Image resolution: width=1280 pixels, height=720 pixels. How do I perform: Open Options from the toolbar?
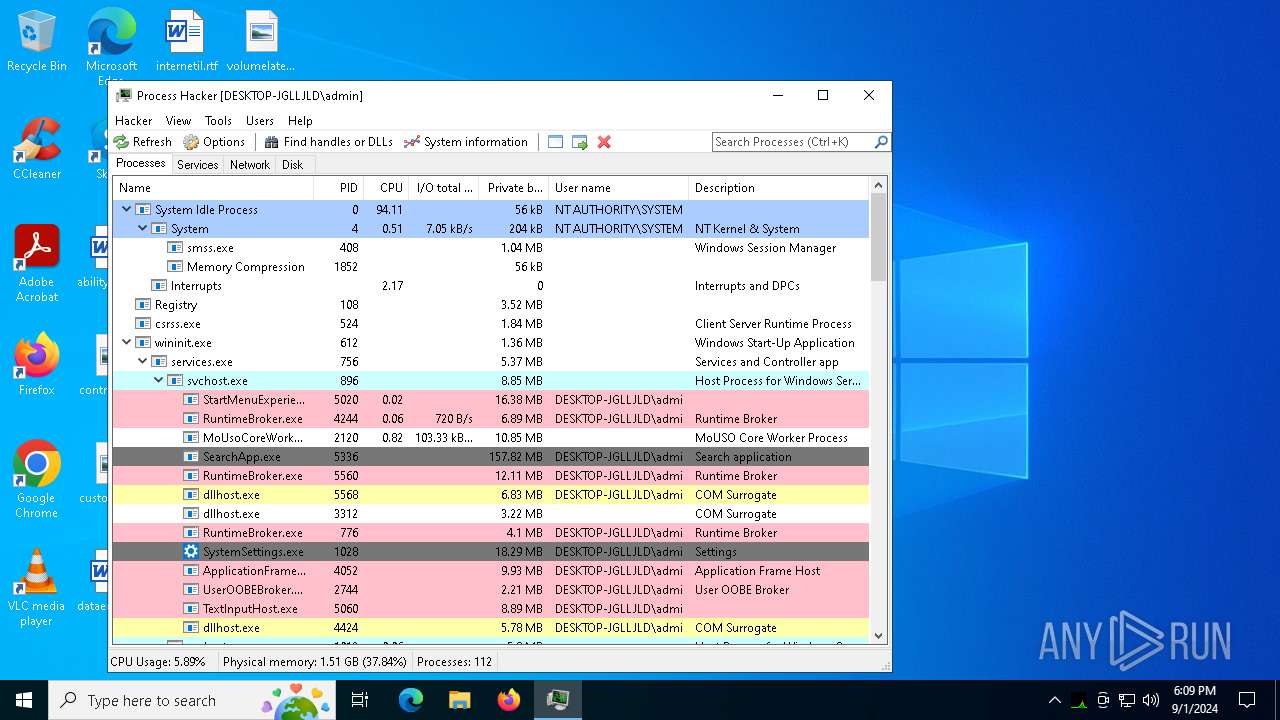tap(214, 142)
